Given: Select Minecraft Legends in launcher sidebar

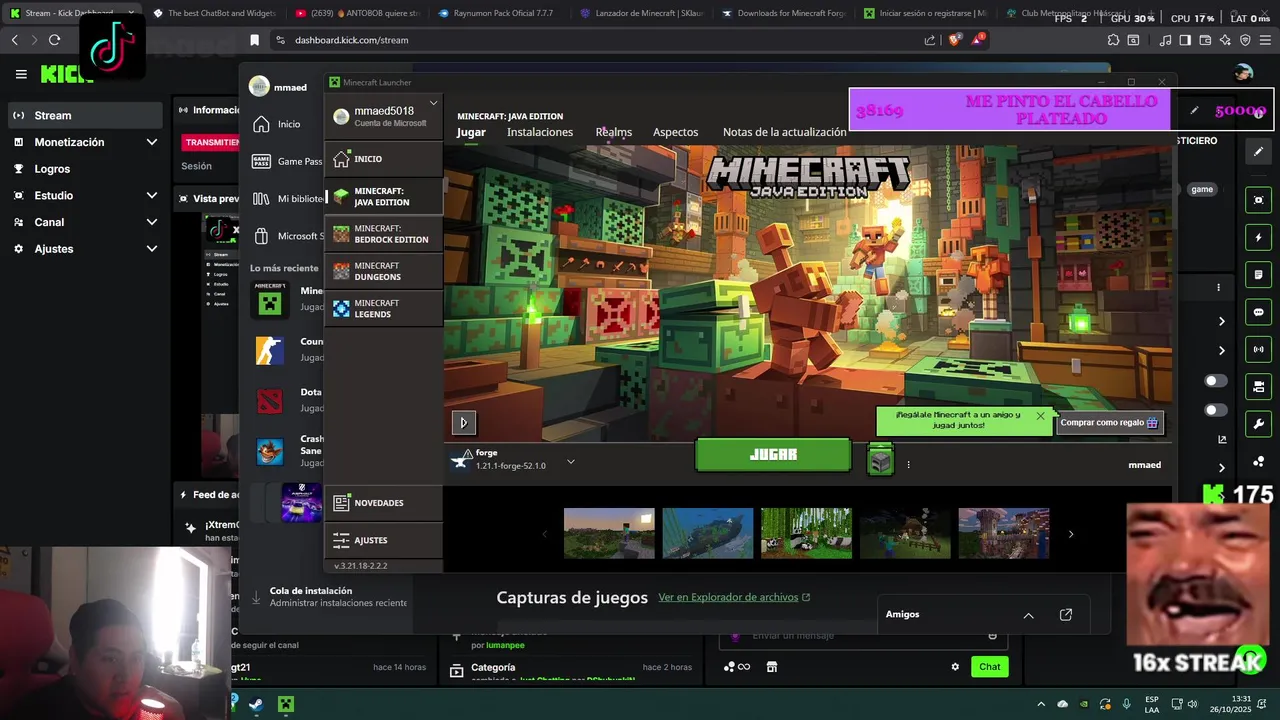Looking at the screenshot, I should 384,308.
